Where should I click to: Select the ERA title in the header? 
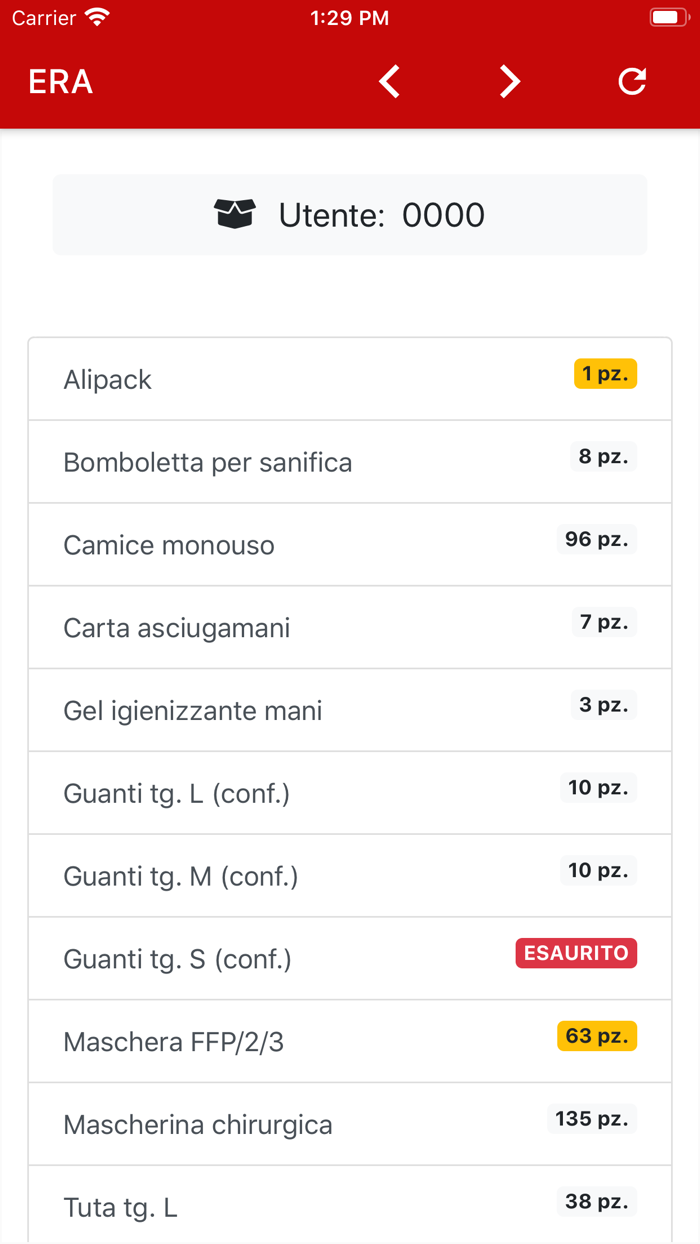[x=60, y=81]
